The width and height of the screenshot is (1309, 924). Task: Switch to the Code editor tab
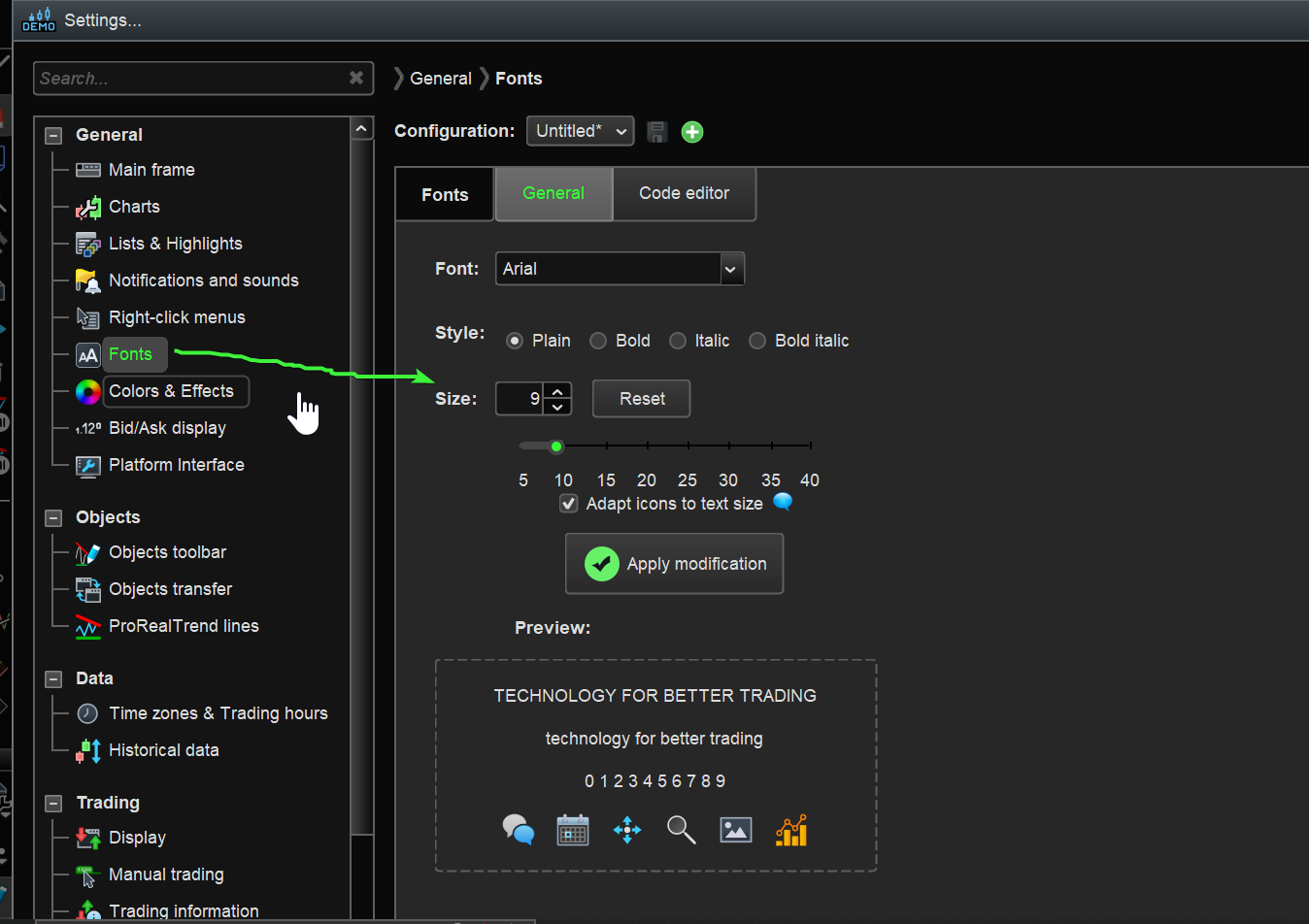tap(685, 193)
